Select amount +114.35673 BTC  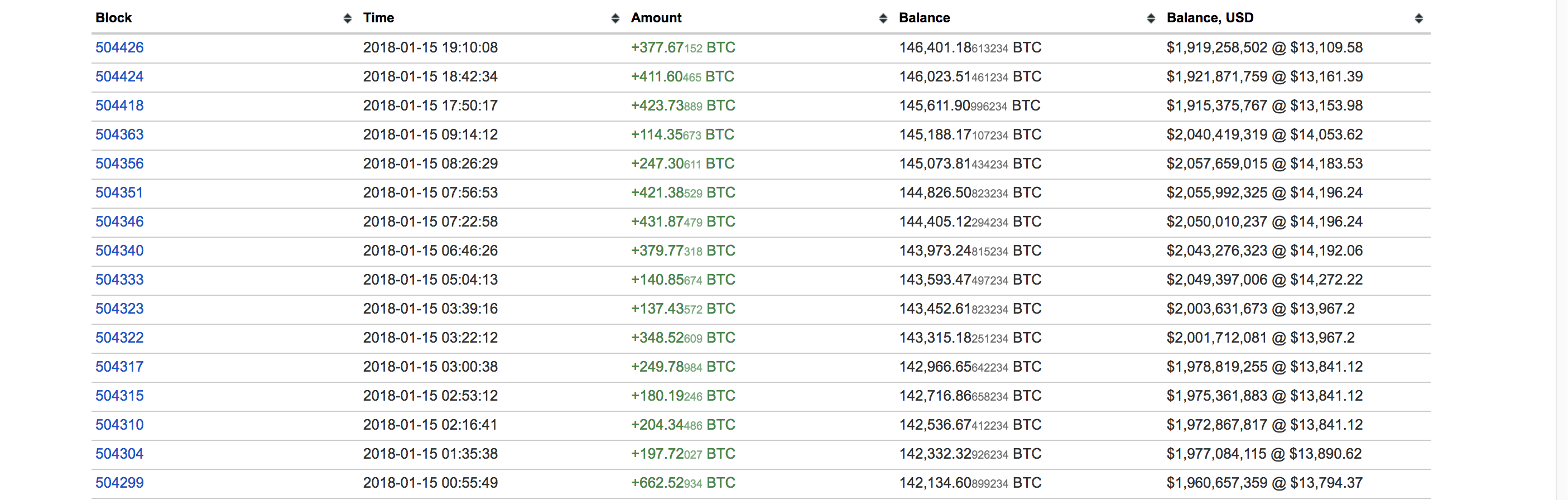[683, 134]
